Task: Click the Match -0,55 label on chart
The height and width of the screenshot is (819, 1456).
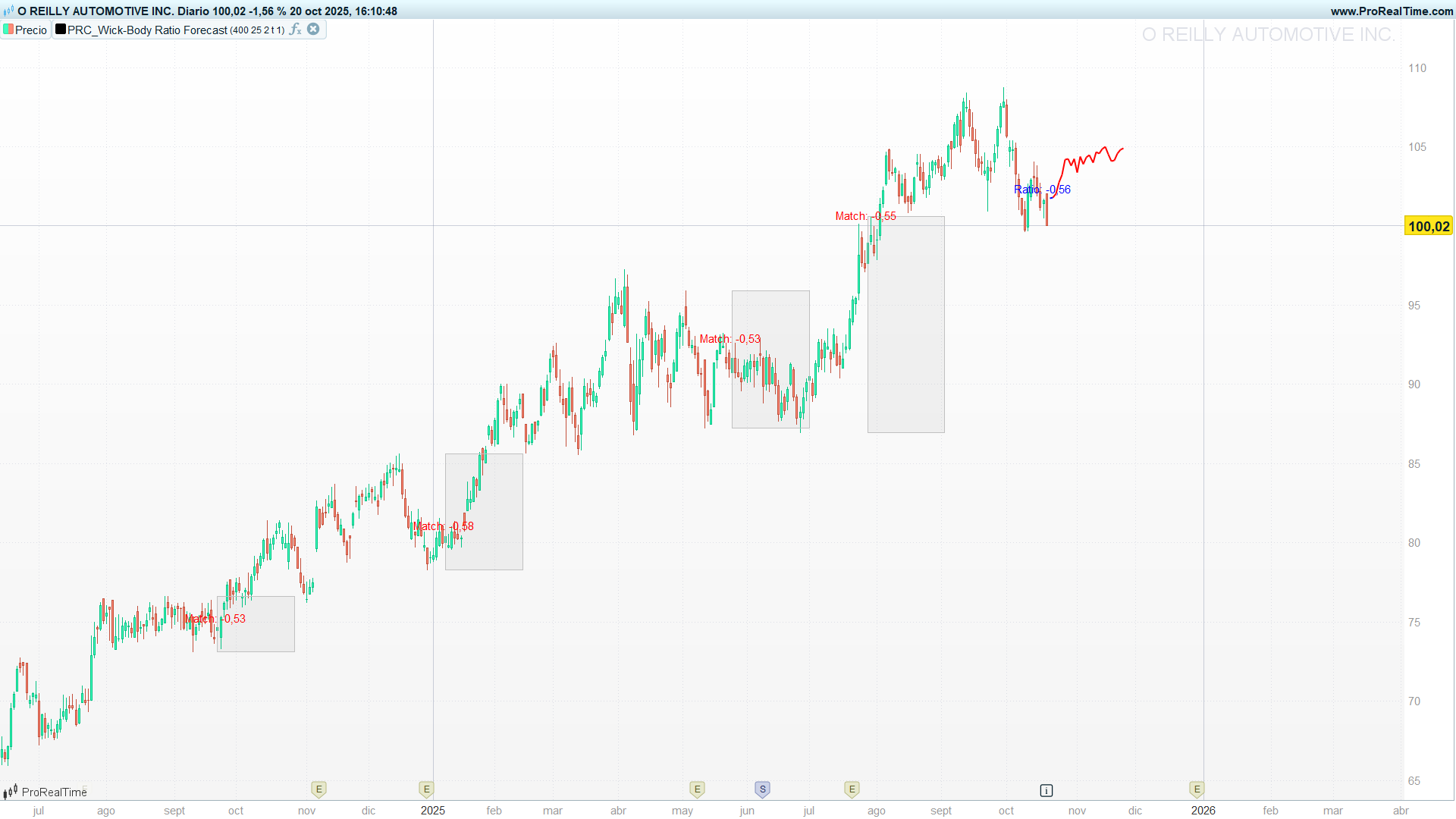Action: [x=865, y=216]
